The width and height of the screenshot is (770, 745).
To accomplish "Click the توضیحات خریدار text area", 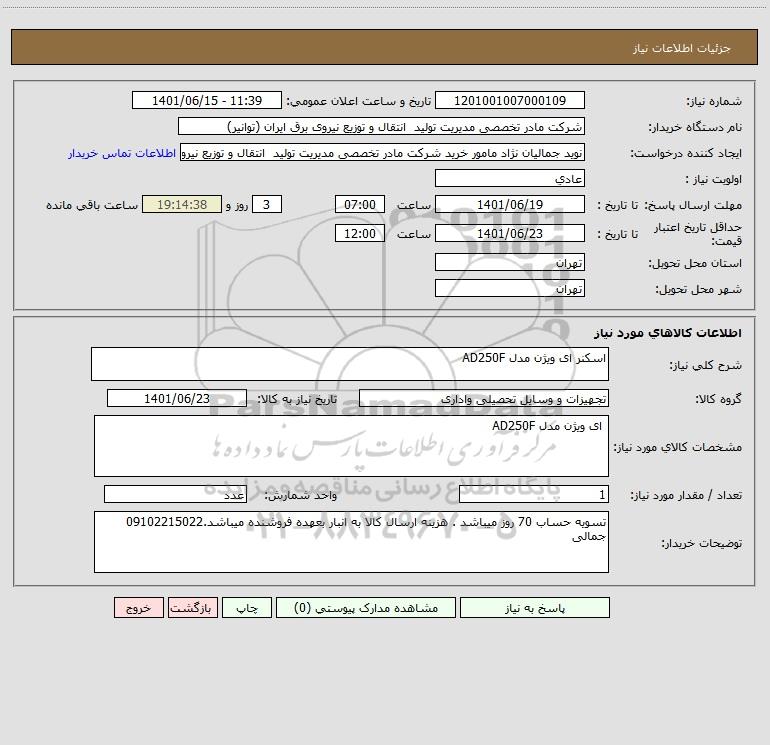I will pyautogui.click(x=351, y=542).
